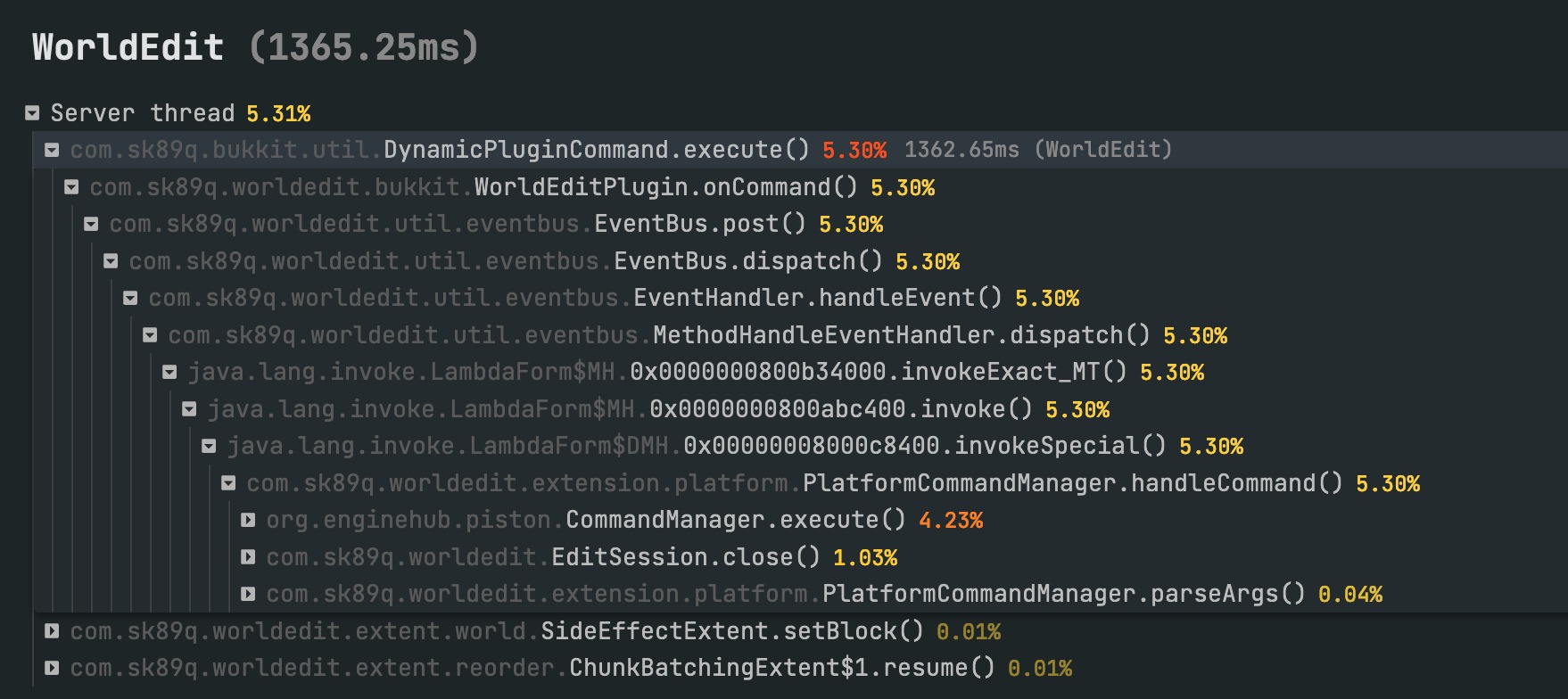Collapse the WorldEditPlugin.onCommand() node

pos(71,187)
